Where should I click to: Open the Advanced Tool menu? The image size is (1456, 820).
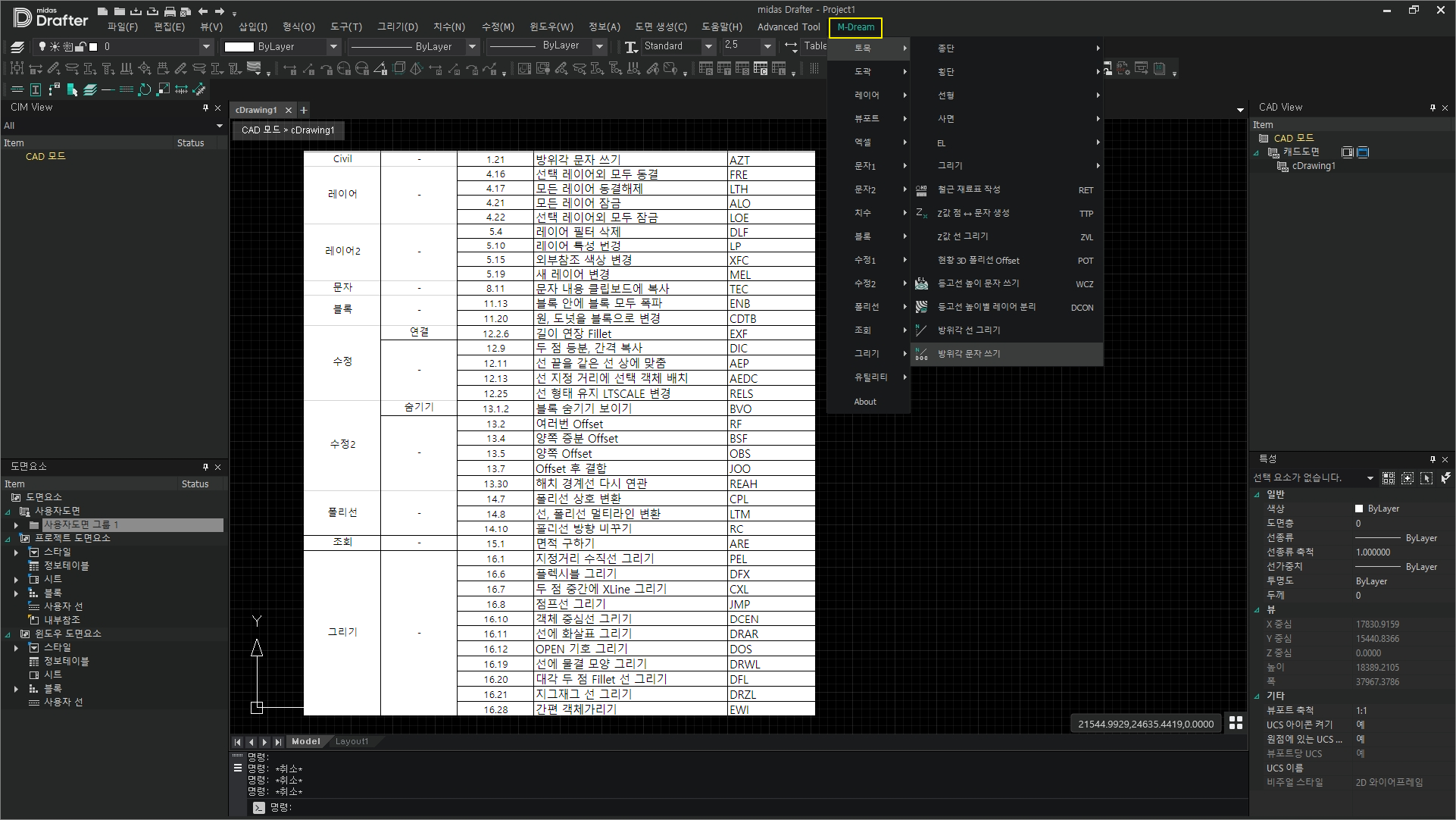pyautogui.click(x=789, y=27)
